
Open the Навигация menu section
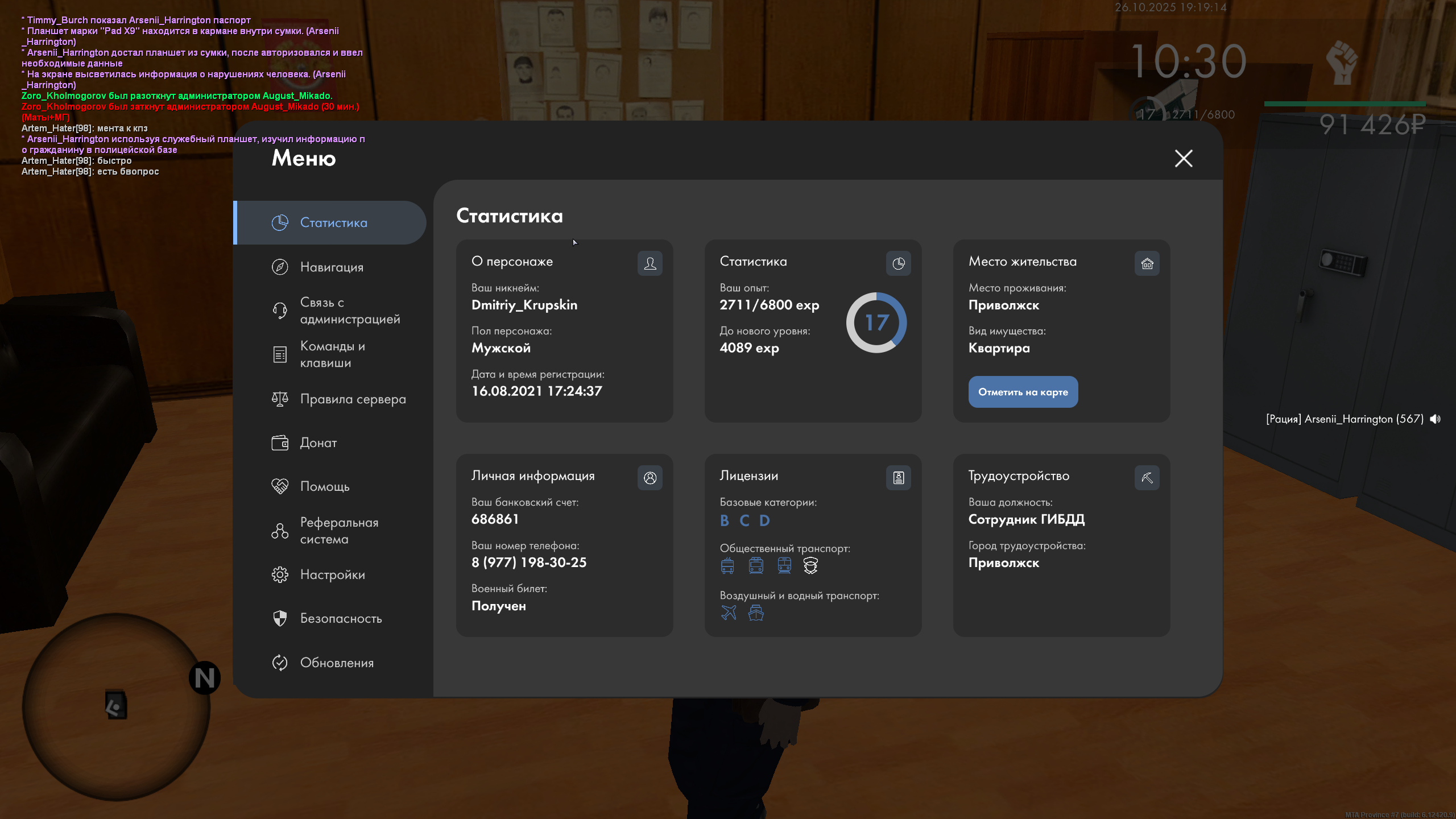pos(331,267)
